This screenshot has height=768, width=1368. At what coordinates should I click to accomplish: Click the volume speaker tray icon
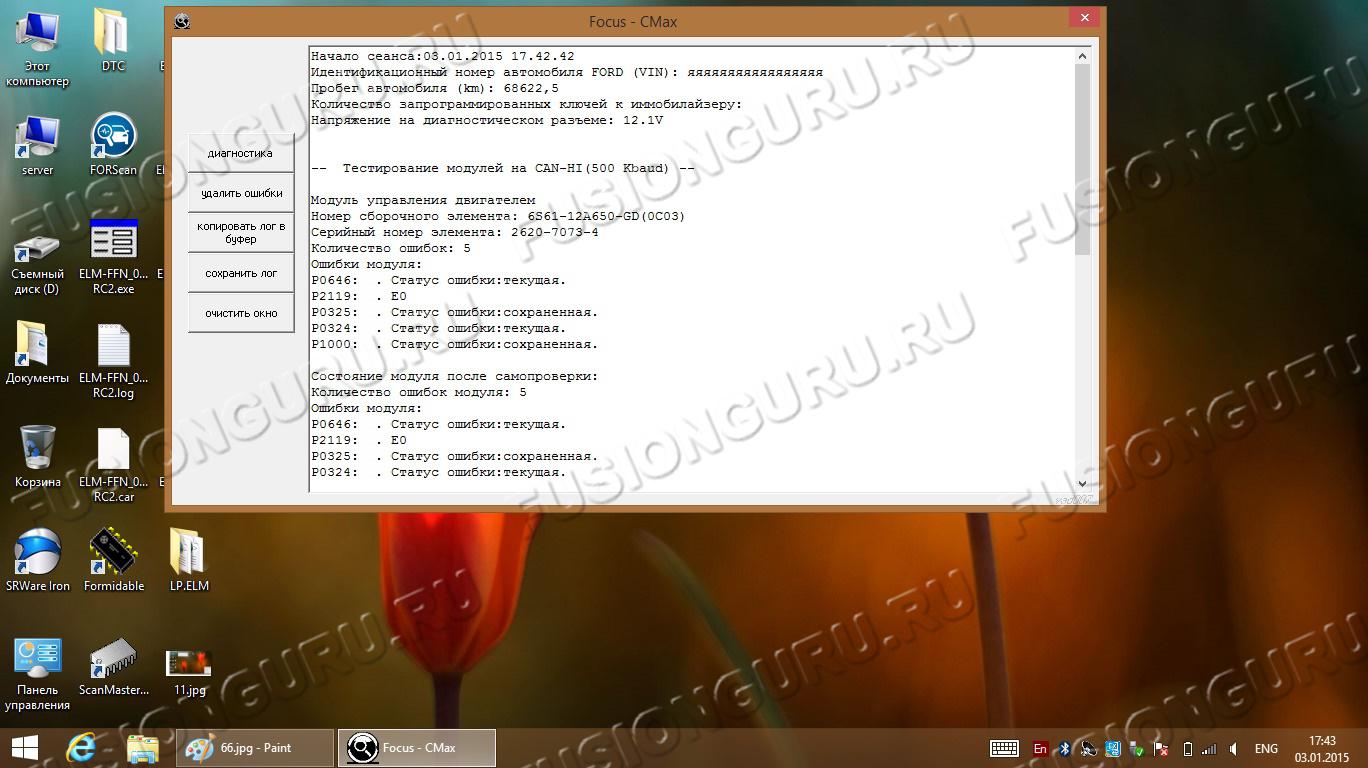(1235, 748)
